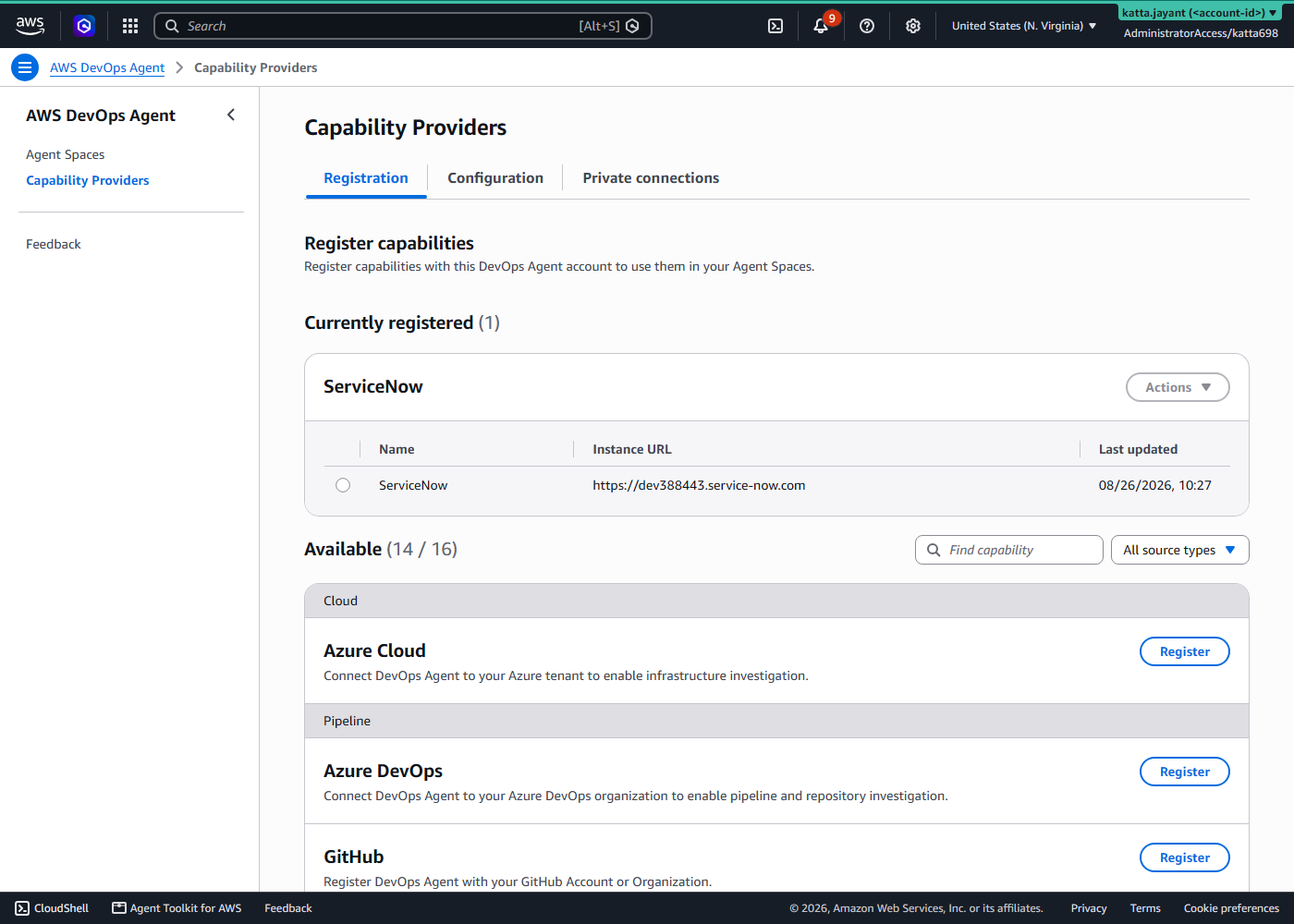Click the GitHub capability title
1294x924 pixels.
(x=353, y=857)
